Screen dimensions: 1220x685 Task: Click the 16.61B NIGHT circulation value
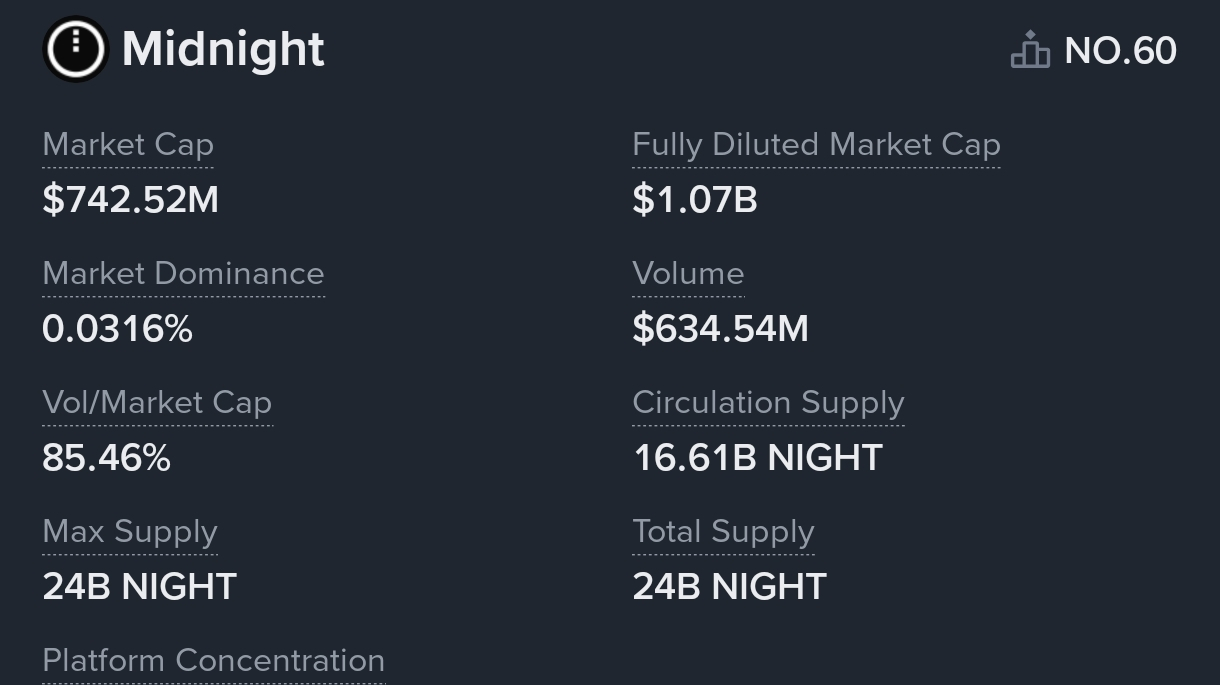(757, 458)
